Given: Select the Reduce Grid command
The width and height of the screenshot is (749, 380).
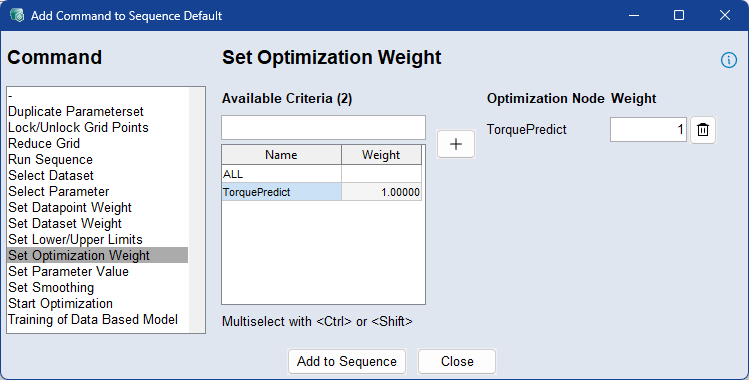Looking at the screenshot, I should (44, 143).
